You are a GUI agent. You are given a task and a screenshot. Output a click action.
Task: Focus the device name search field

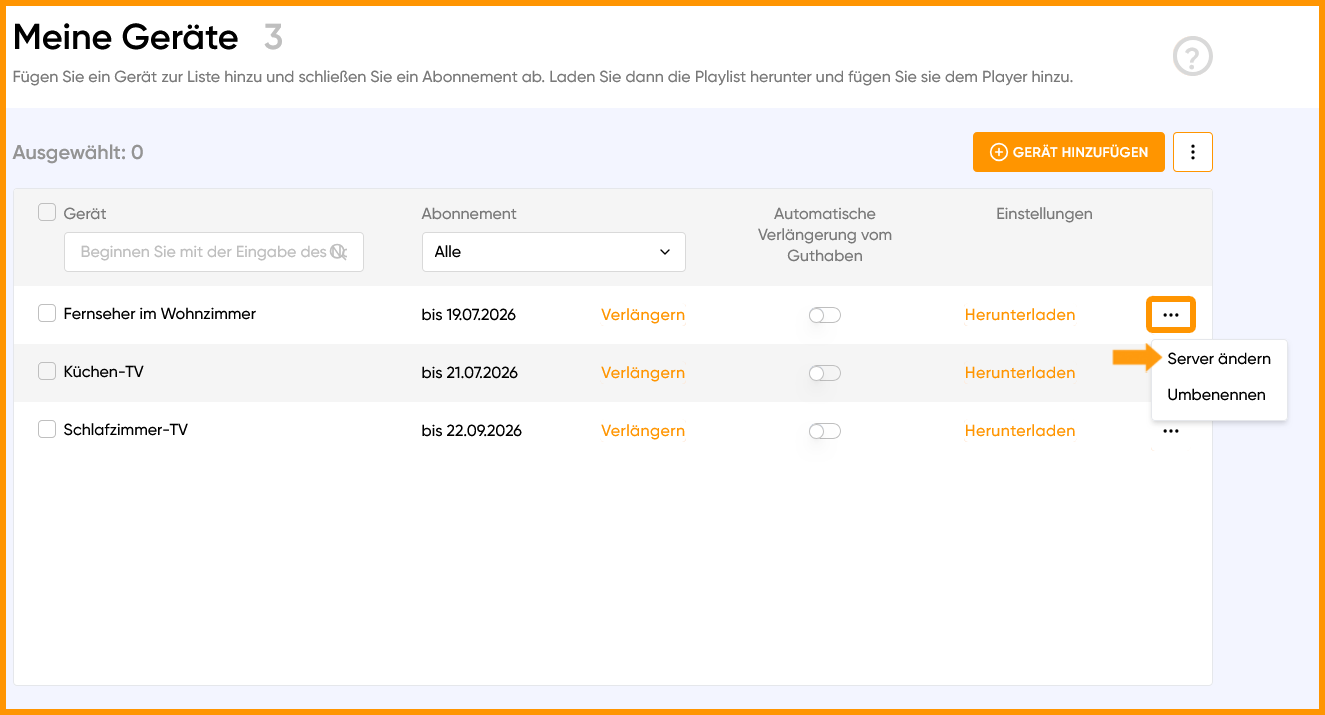(214, 252)
